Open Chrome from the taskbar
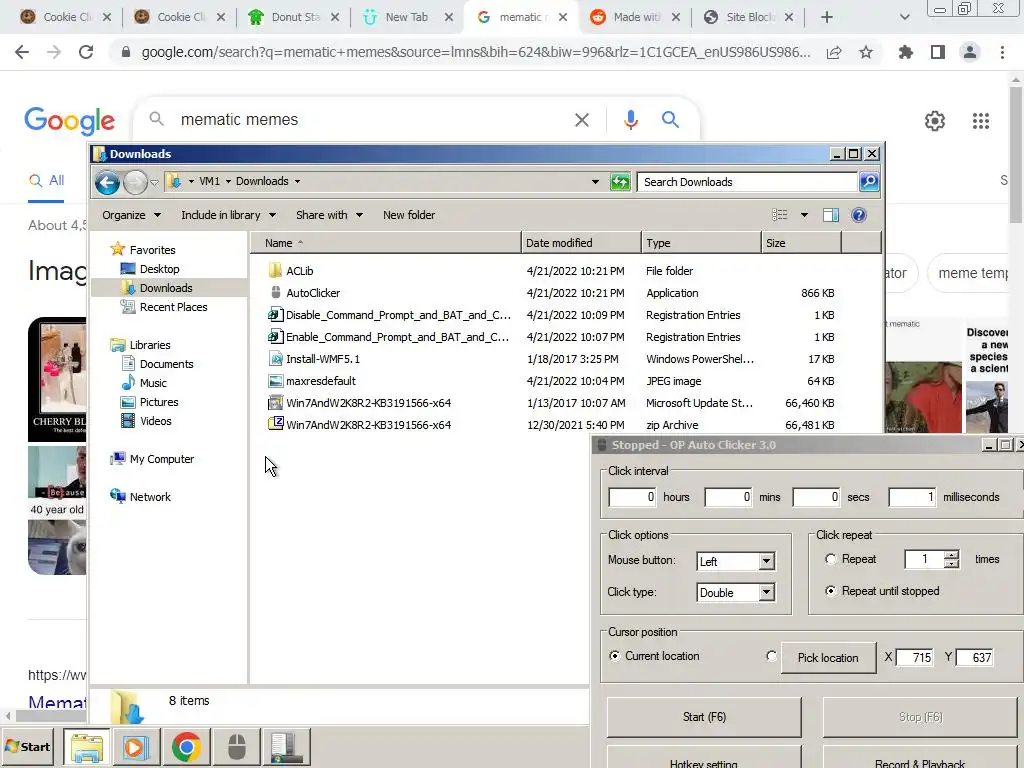This screenshot has width=1024, height=768. click(x=186, y=747)
